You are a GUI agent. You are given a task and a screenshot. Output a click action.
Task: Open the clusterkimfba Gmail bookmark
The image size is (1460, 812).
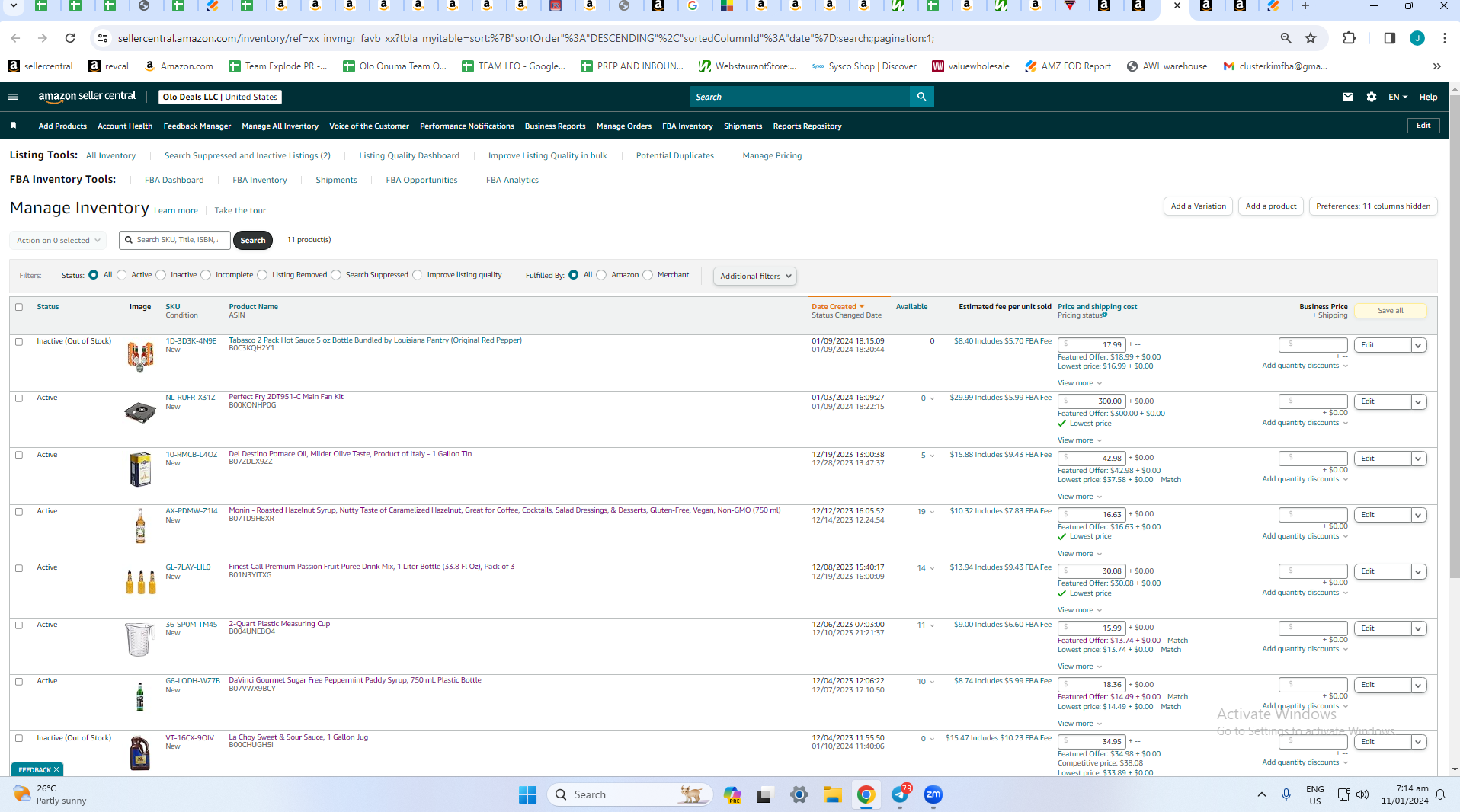tap(1275, 66)
